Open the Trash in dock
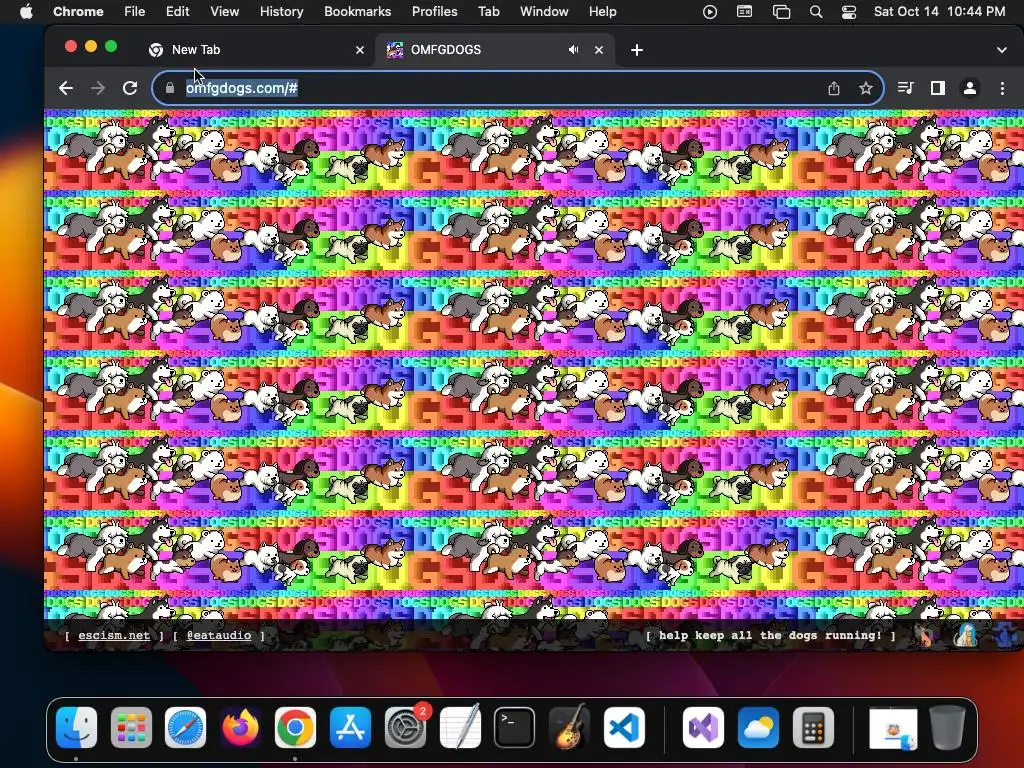 tap(948, 728)
